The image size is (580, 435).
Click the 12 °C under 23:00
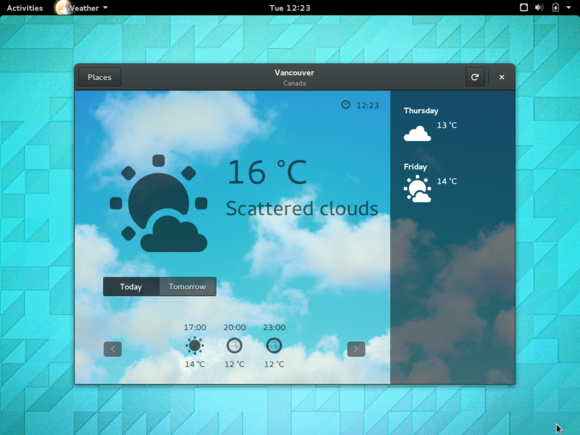pos(274,364)
